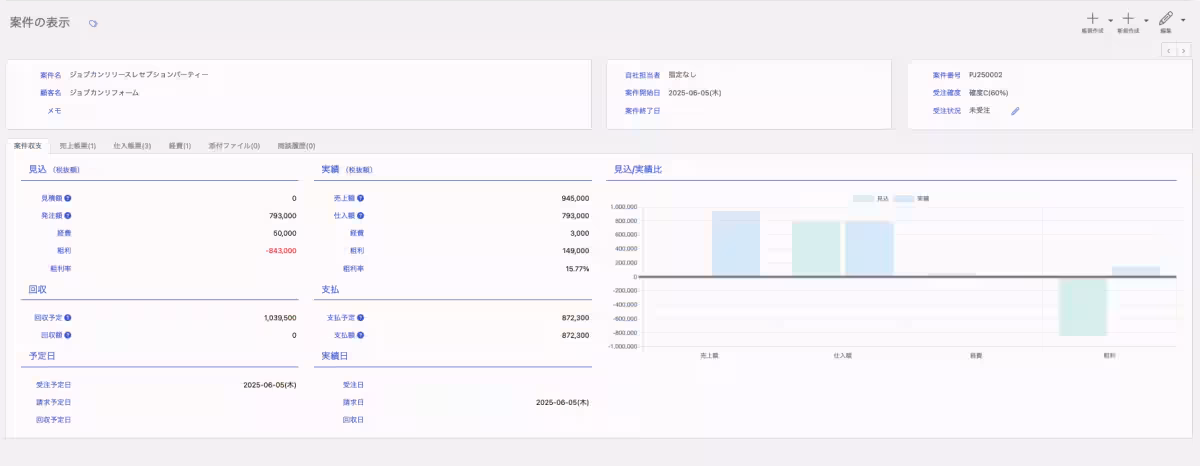
Task: Open help icon next to 仕入額
Action: [x=360, y=215]
